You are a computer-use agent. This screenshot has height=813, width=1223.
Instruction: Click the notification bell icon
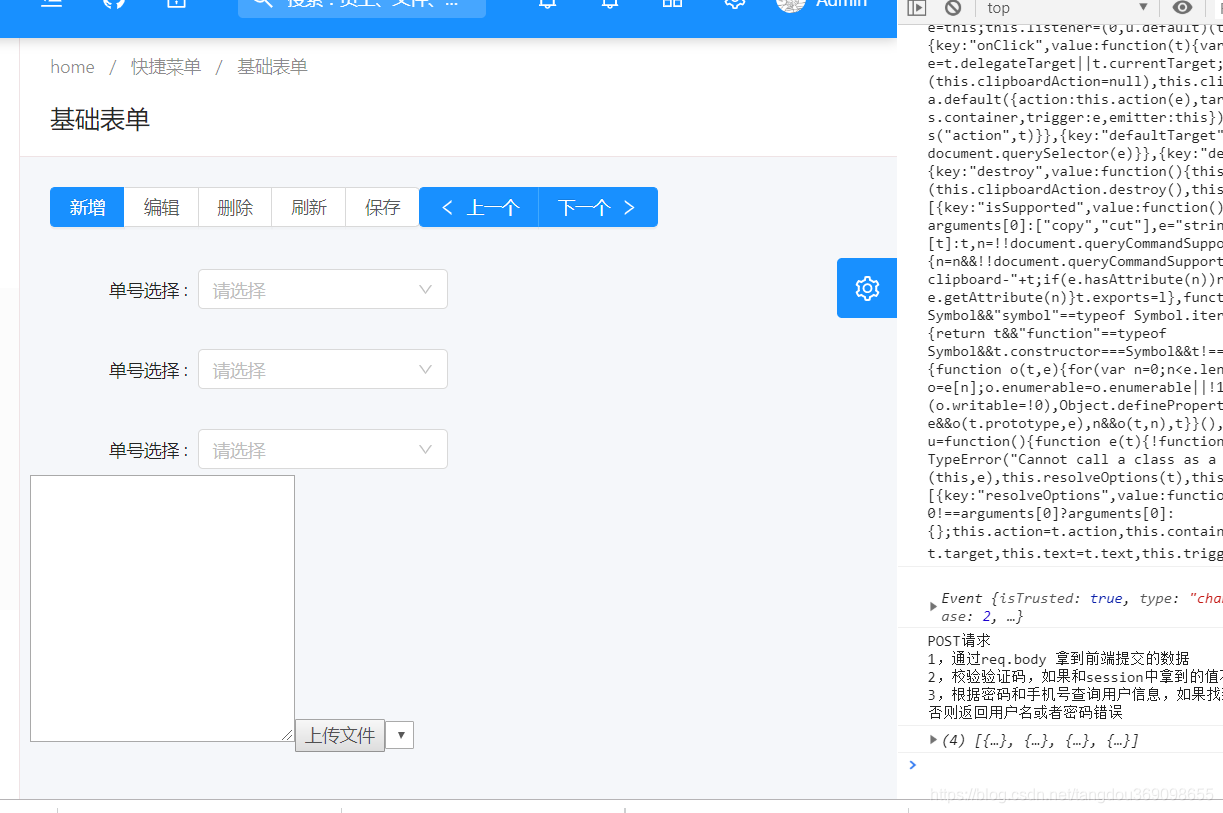pyautogui.click(x=545, y=6)
